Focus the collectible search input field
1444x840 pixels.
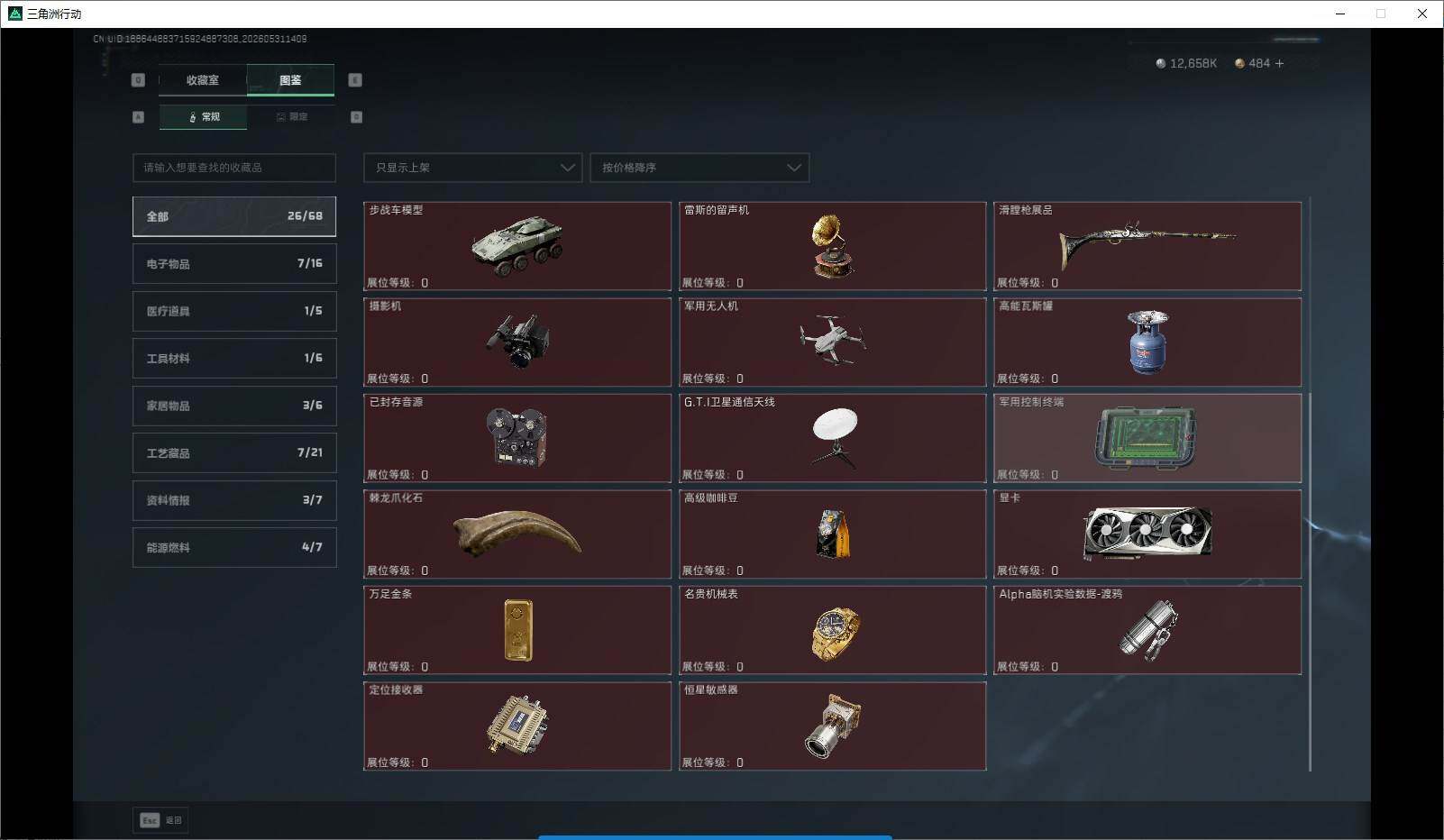coord(234,168)
